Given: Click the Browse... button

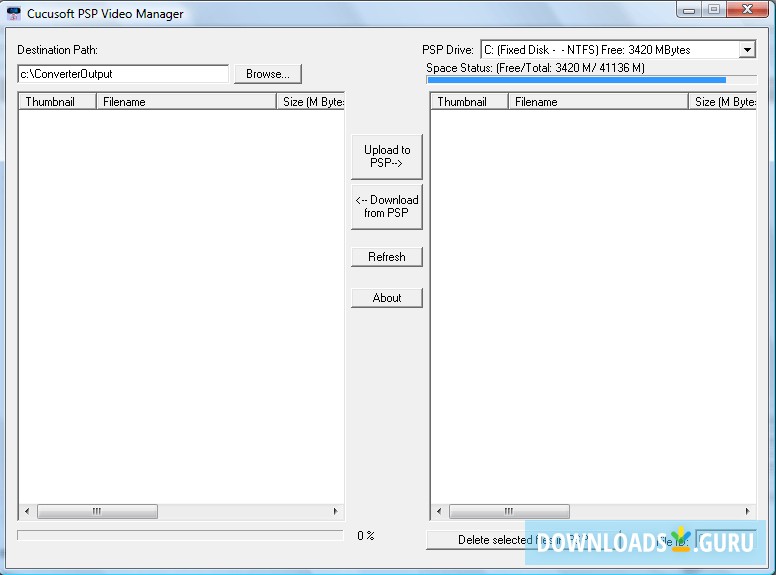Looking at the screenshot, I should point(268,74).
